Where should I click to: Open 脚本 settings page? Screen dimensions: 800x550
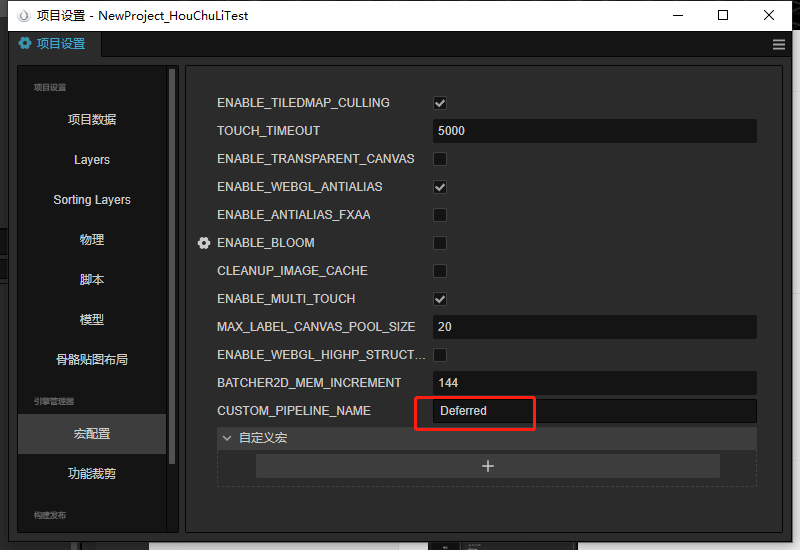92,280
